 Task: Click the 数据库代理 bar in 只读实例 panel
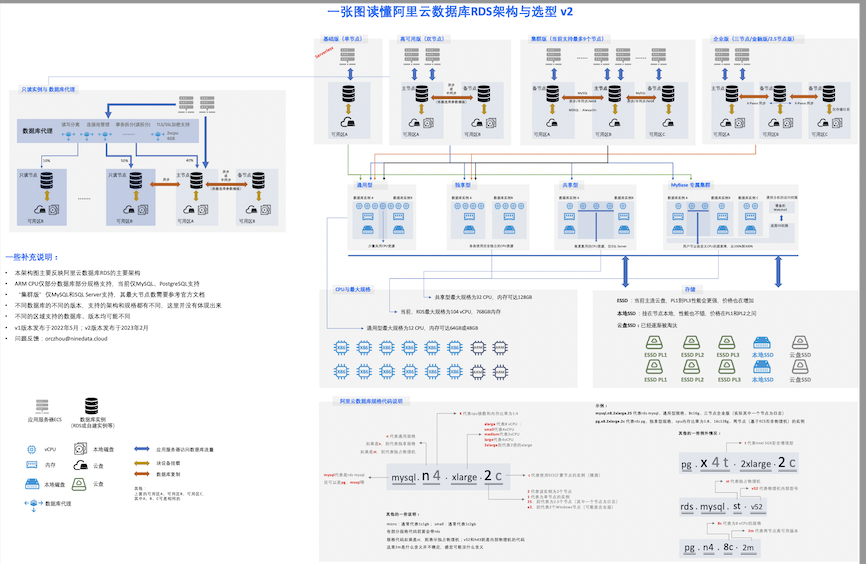108,131
